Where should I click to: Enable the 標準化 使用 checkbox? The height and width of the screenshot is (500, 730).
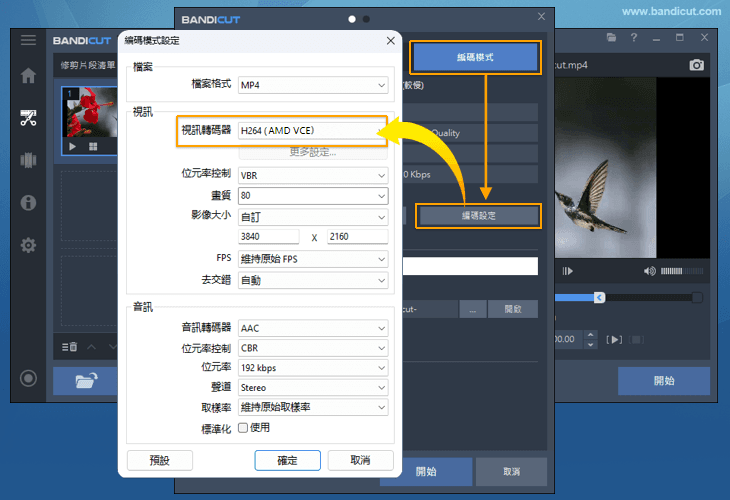pyautogui.click(x=243, y=428)
